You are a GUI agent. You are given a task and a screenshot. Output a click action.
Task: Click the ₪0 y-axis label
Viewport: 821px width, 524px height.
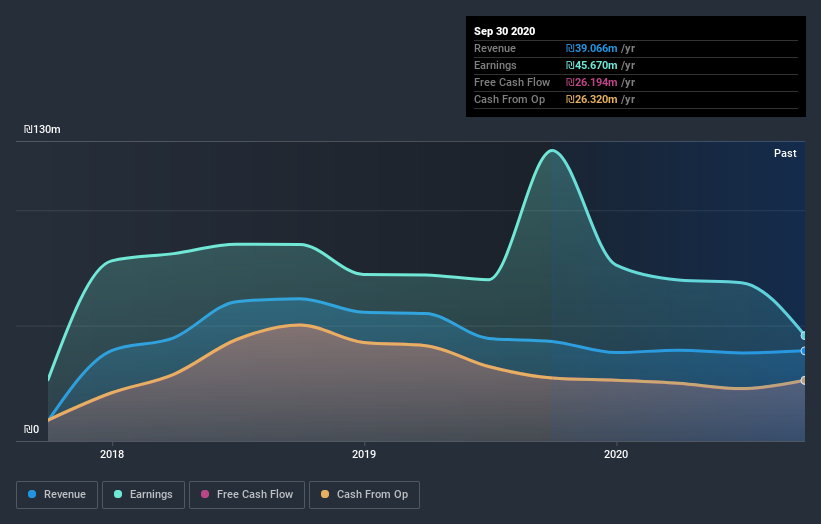click(31, 429)
